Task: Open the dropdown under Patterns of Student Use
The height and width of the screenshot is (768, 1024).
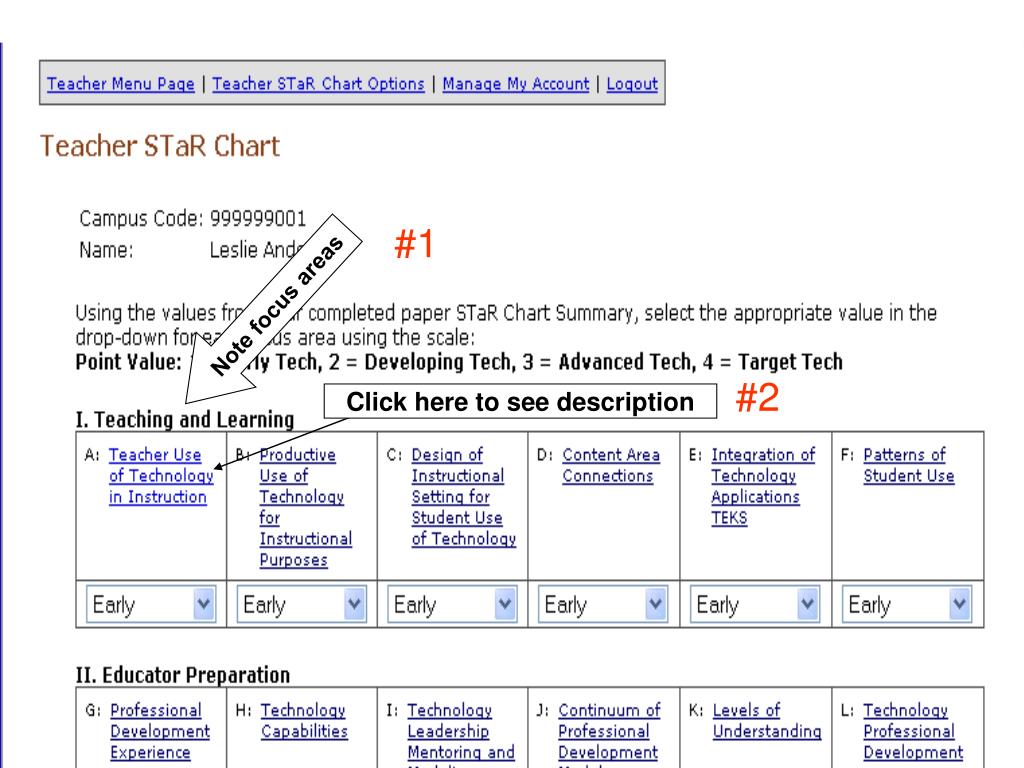Action: tap(906, 604)
